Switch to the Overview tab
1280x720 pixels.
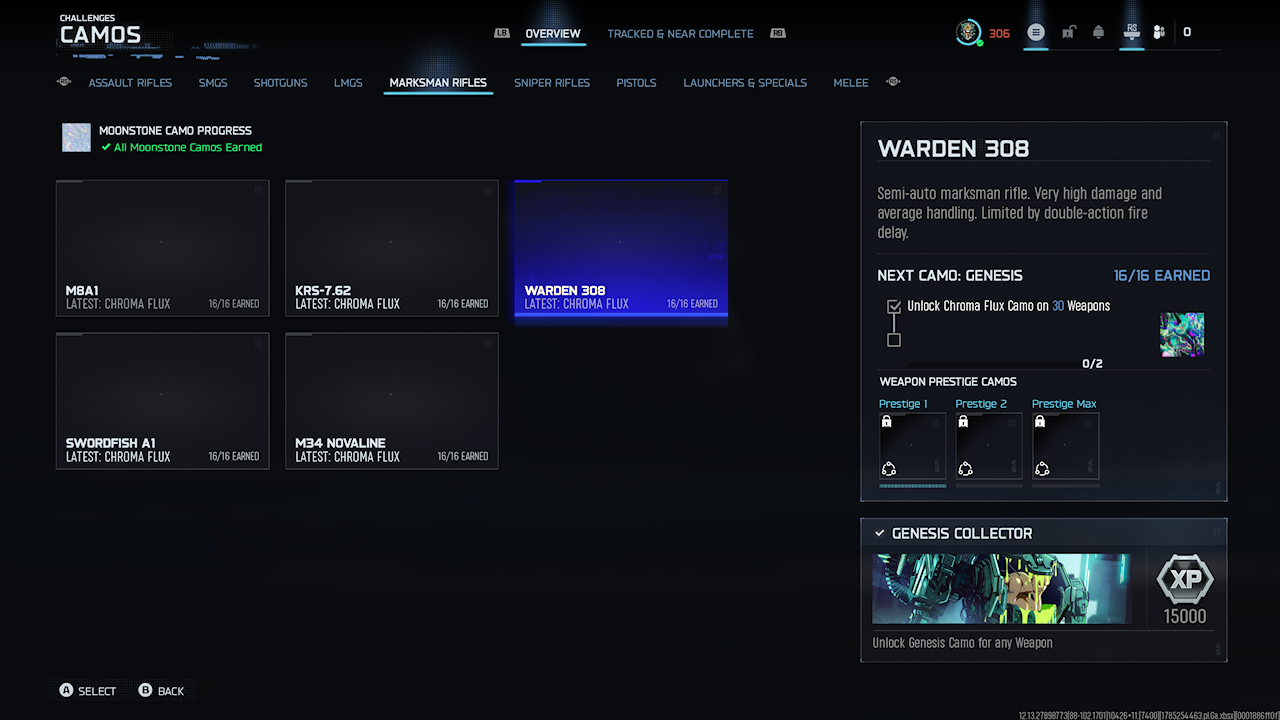[x=553, y=34]
